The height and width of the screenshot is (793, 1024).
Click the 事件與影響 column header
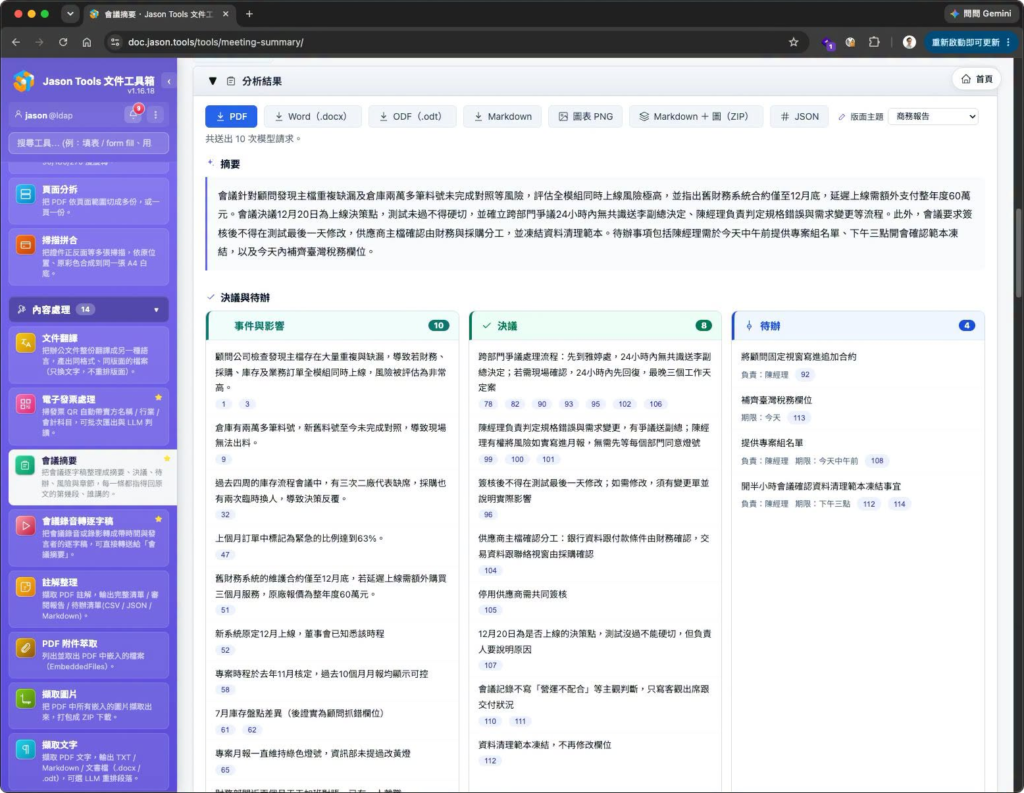pyautogui.click(x=332, y=325)
